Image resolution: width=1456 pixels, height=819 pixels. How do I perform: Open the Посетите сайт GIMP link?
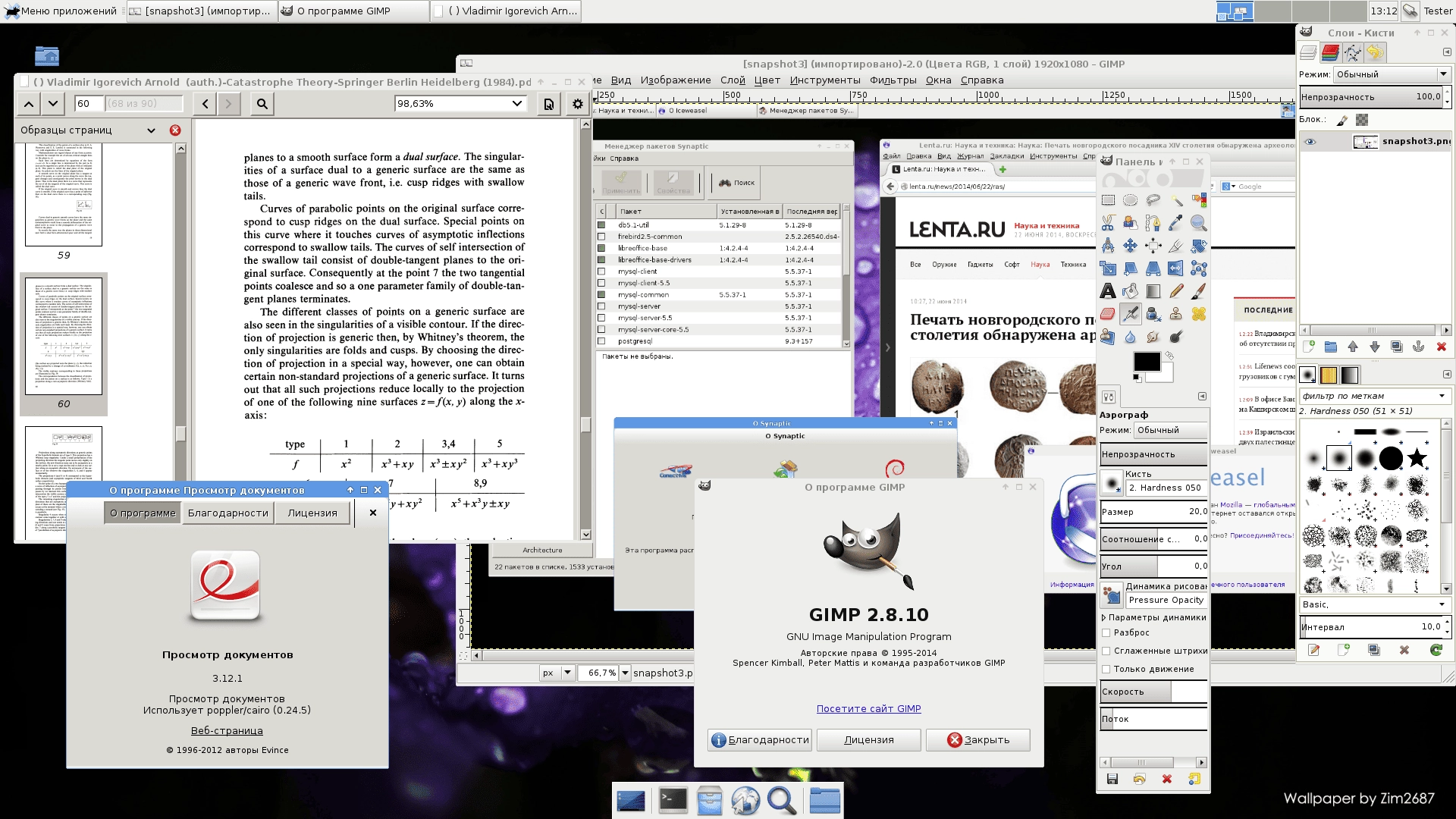click(x=869, y=709)
